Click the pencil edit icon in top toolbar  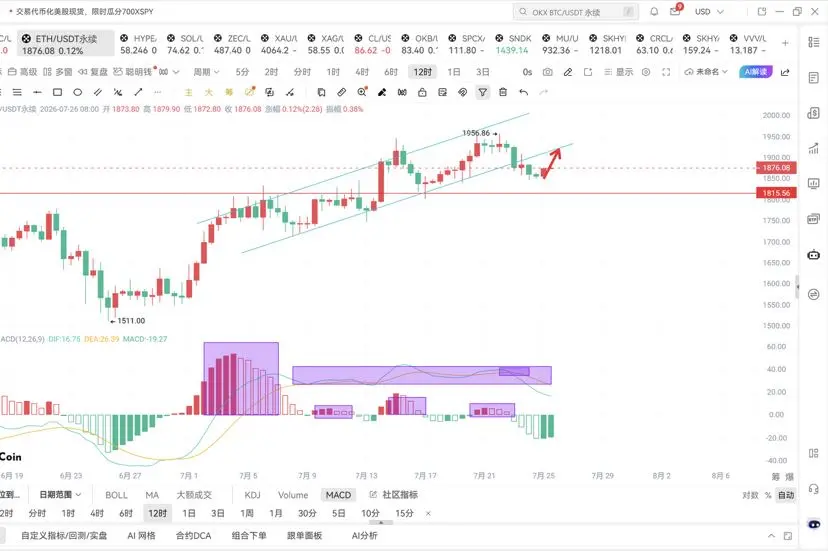pyautogui.click(x=568, y=72)
